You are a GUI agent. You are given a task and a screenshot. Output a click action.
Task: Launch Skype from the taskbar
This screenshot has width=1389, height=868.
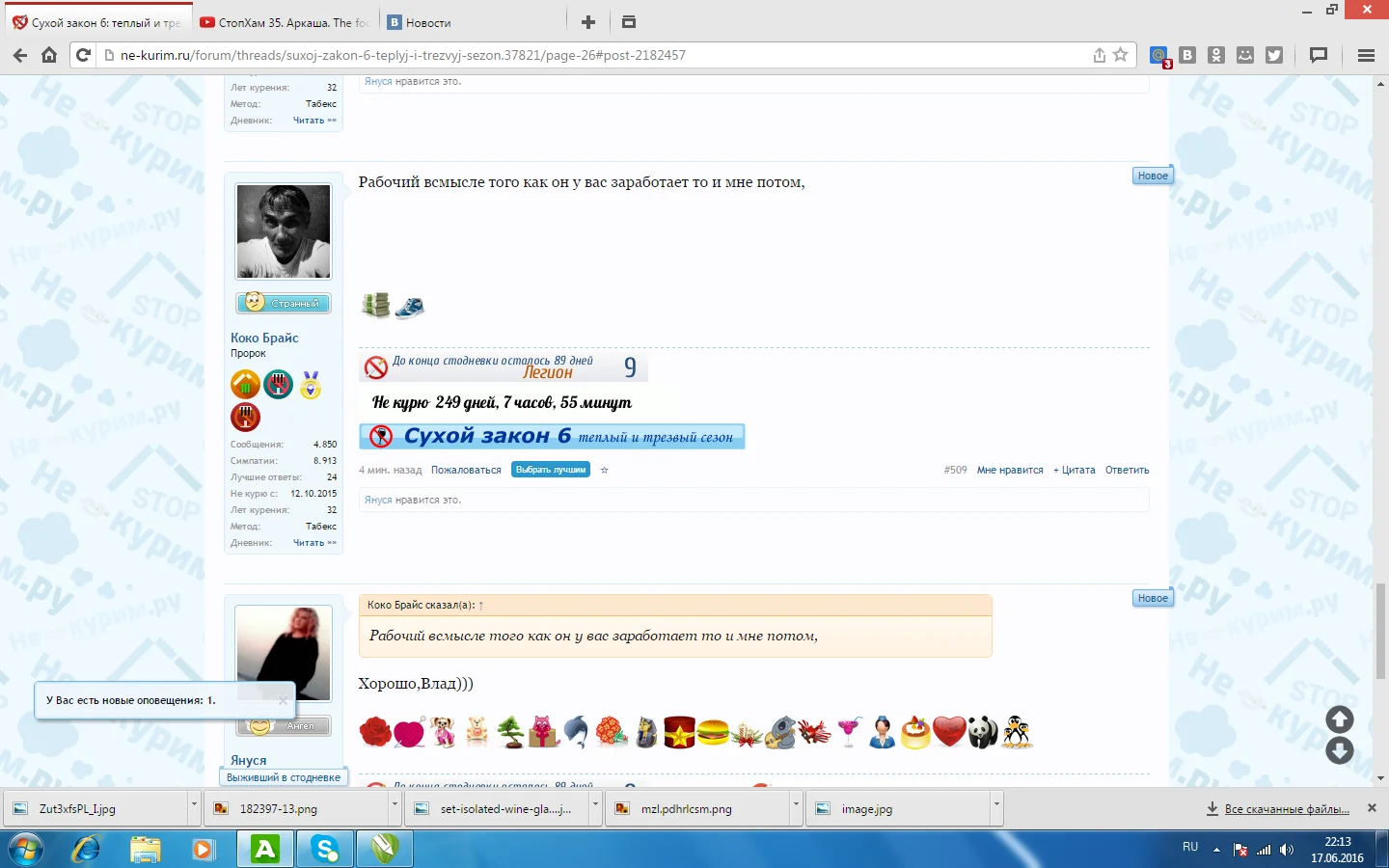coord(325,849)
